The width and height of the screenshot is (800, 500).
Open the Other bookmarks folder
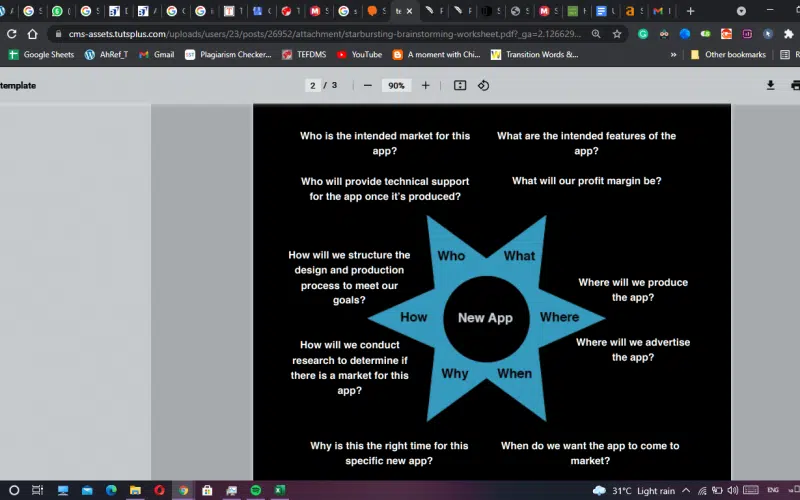point(728,55)
